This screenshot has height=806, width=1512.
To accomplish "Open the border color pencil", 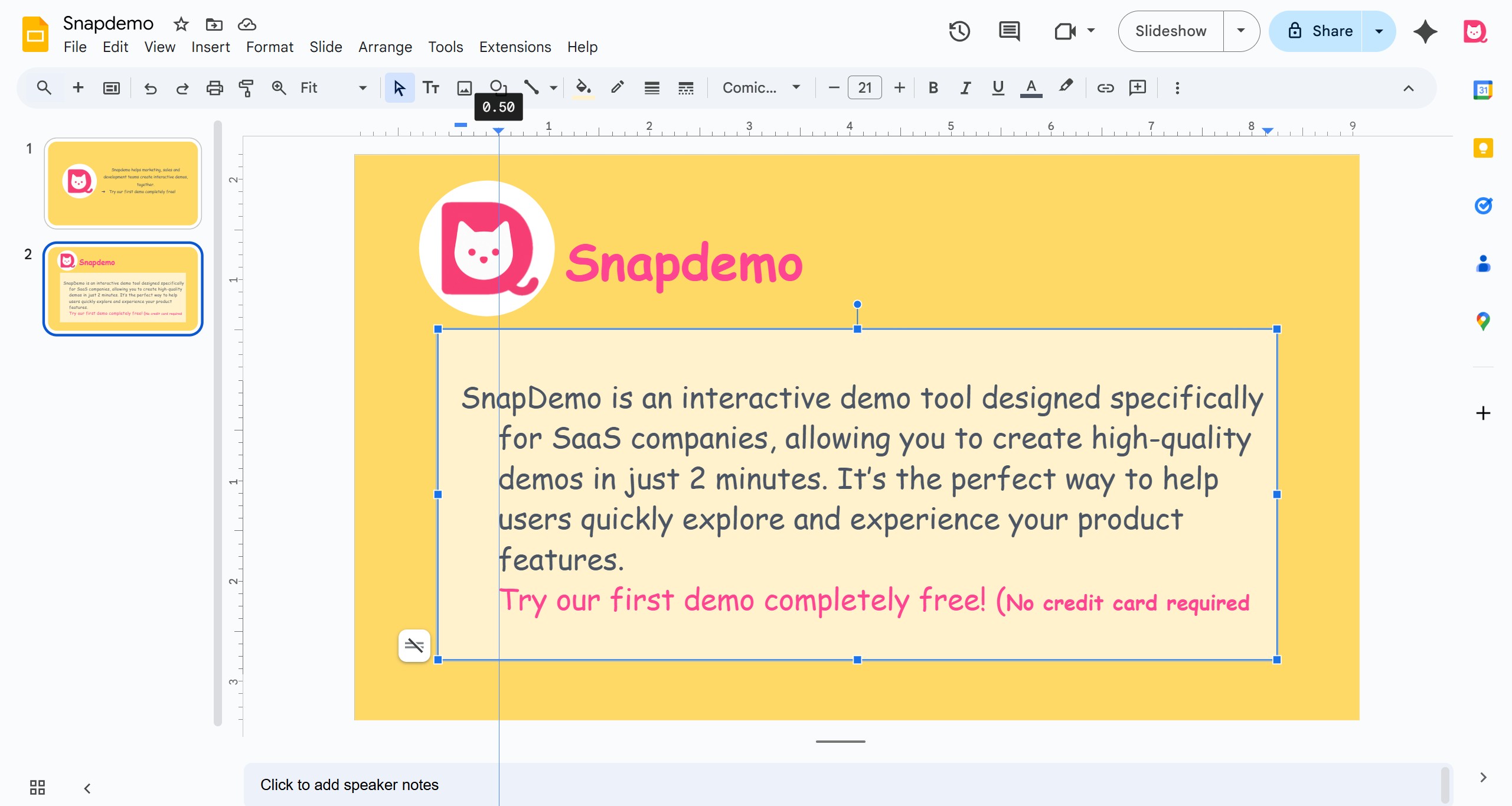I will pyautogui.click(x=618, y=88).
